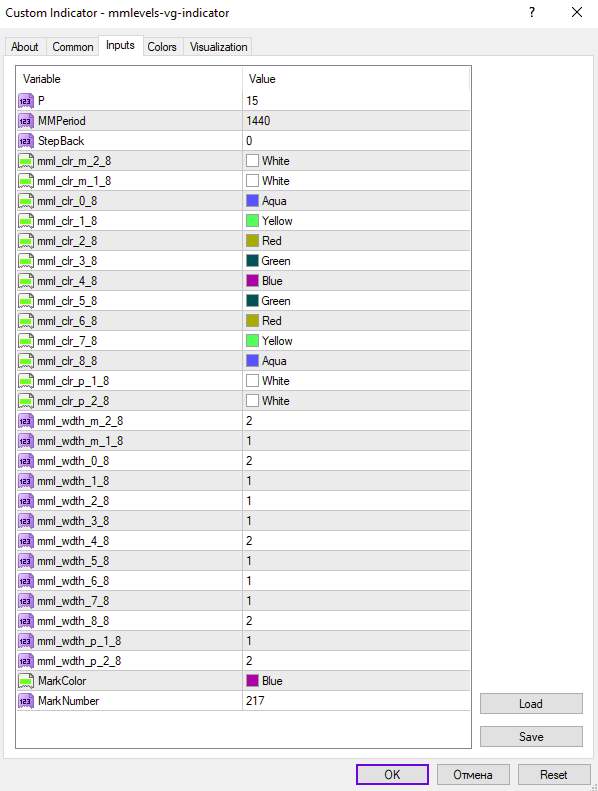
Task: Click the Save button
Action: click(x=531, y=737)
